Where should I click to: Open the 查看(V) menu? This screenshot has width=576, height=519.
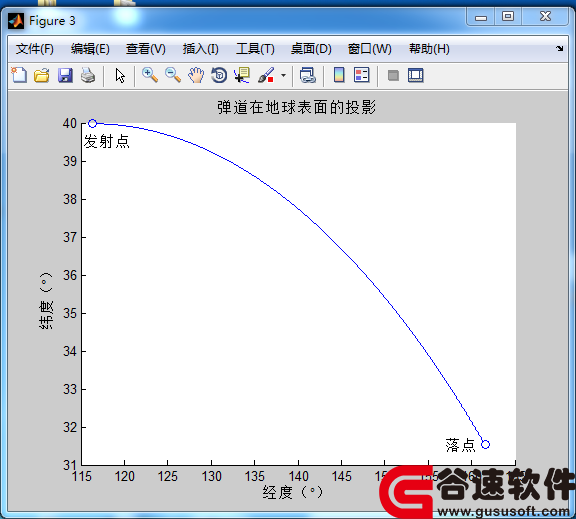pos(145,49)
